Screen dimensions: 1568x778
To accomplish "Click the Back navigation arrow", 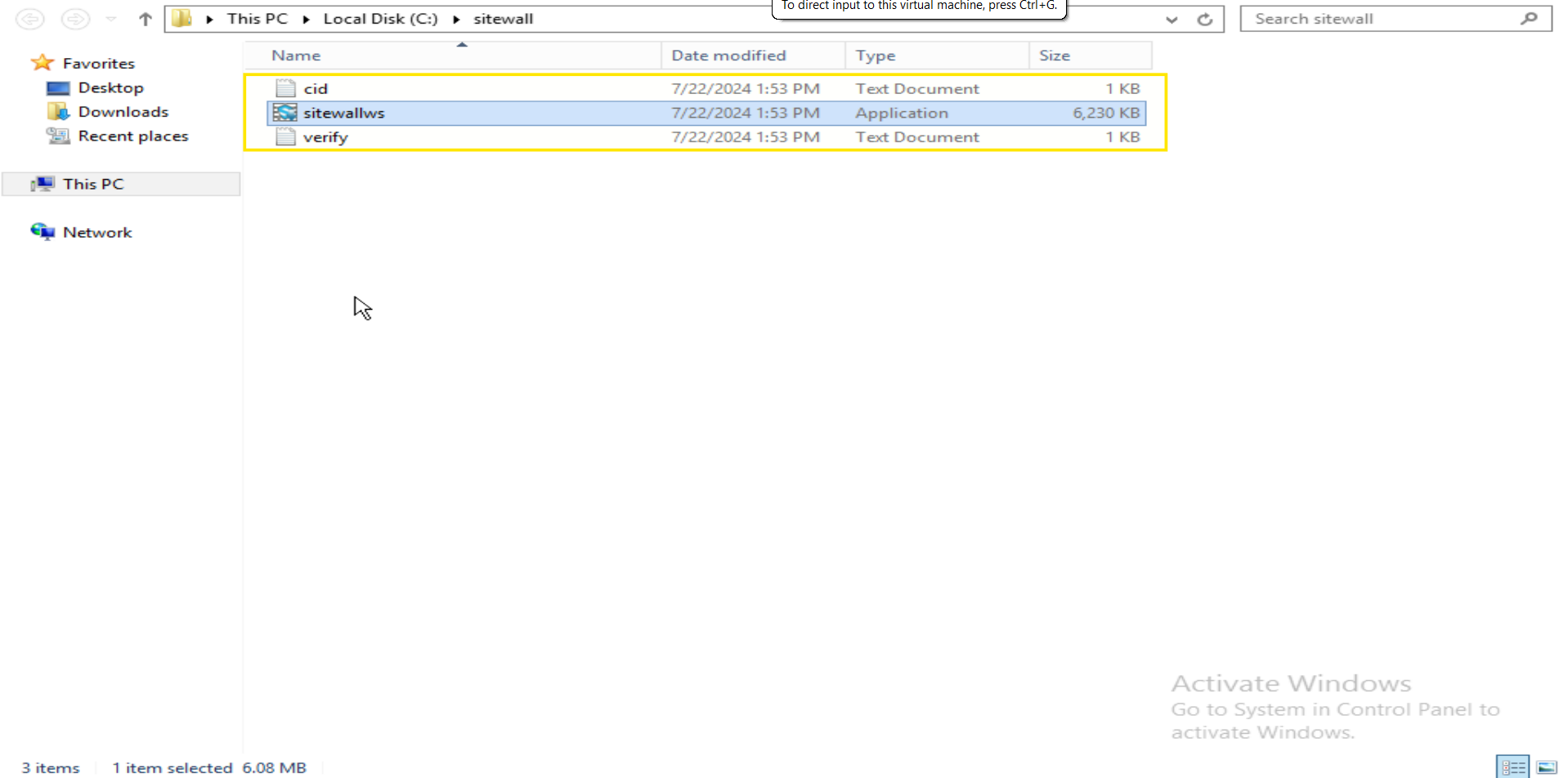I will 30,19.
